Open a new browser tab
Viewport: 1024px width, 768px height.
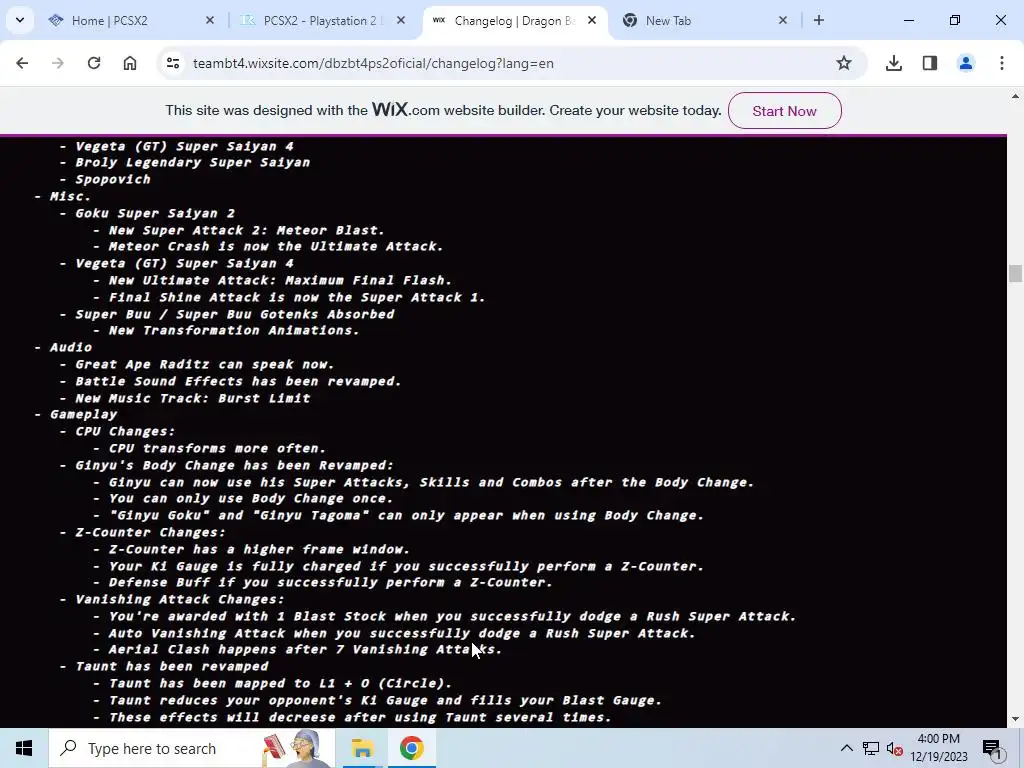[x=819, y=20]
